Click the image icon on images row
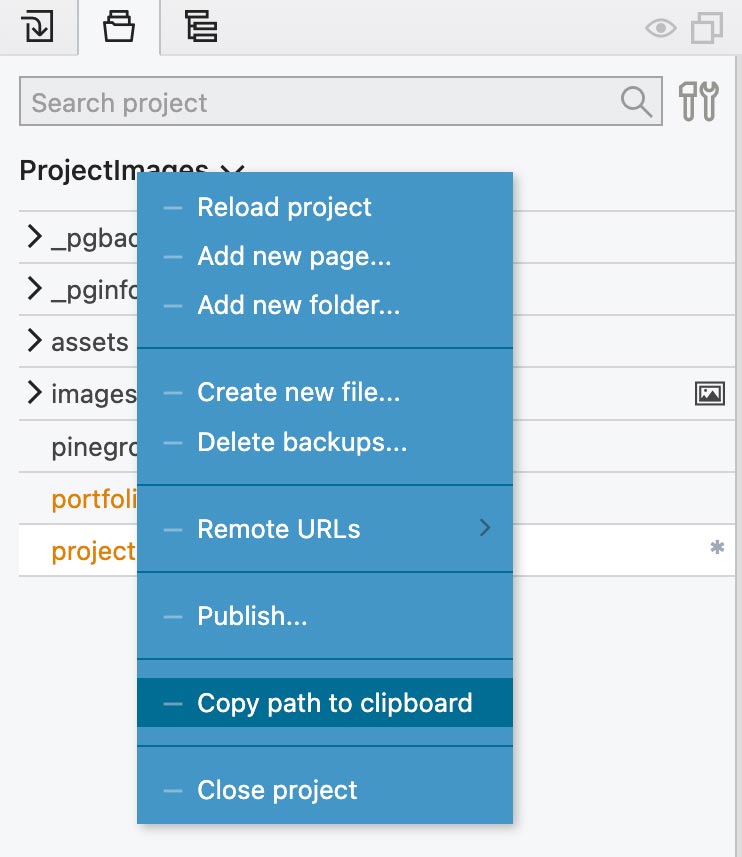 [710, 394]
